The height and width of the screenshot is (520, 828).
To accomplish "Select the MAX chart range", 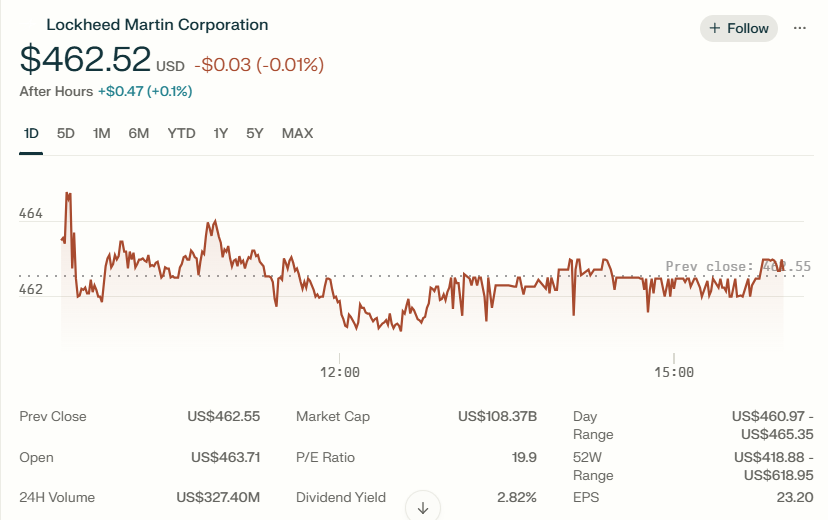I will click(297, 134).
